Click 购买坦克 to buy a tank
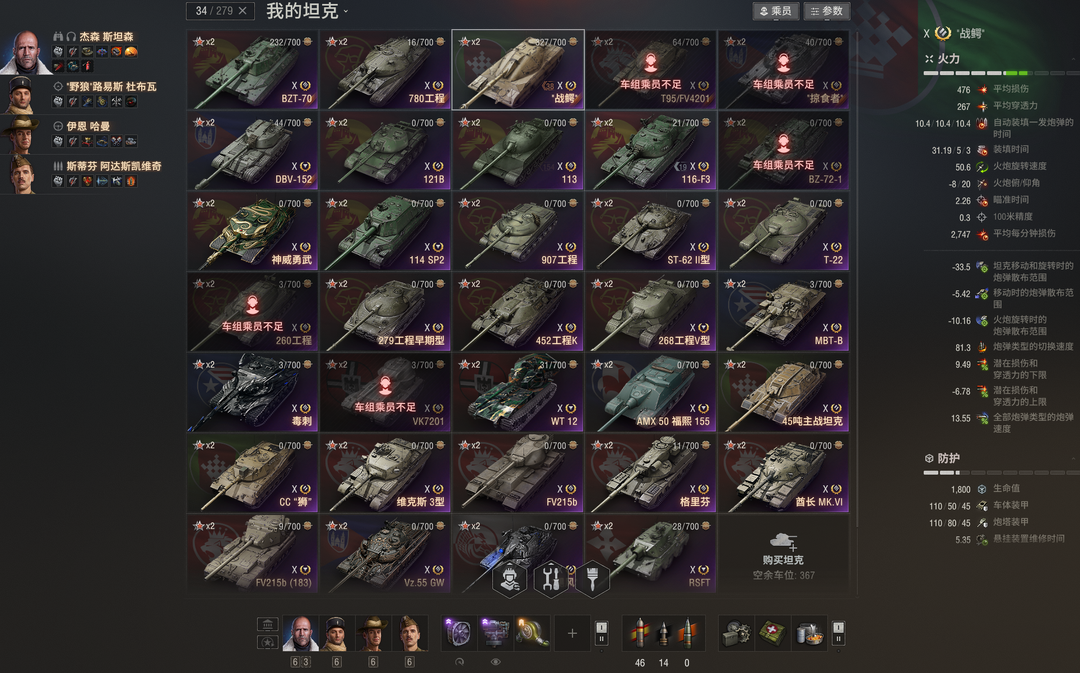Screen dimensions: 1080x673 (783, 559)
